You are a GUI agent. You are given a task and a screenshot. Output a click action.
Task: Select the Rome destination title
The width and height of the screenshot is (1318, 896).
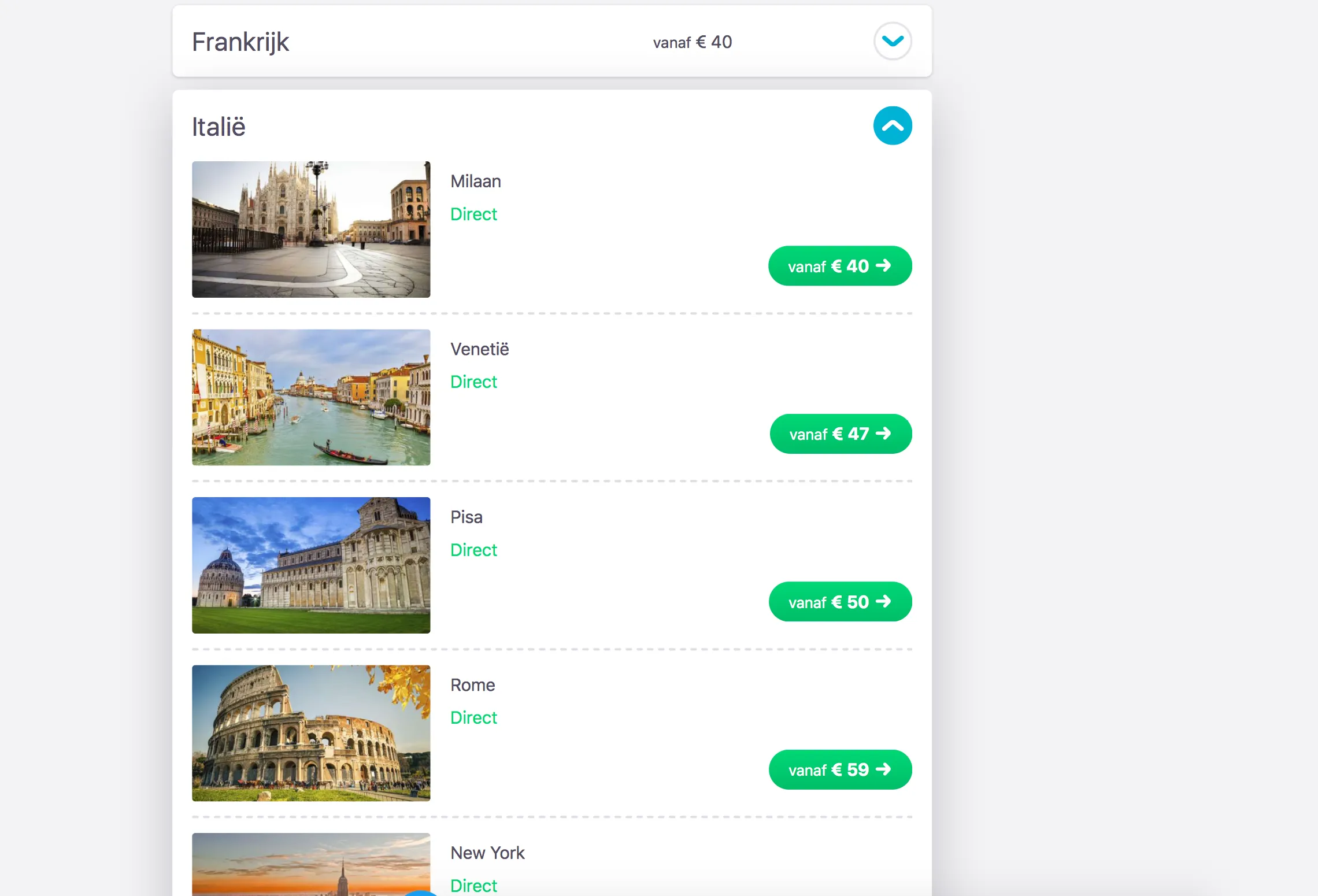(472, 685)
